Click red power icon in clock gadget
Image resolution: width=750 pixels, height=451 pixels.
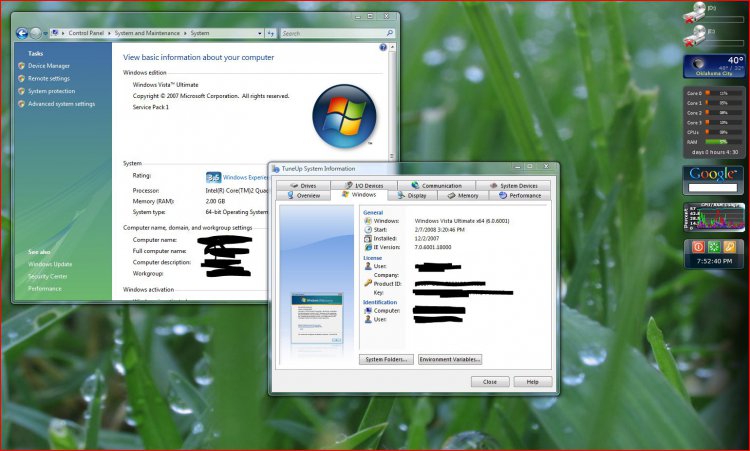[x=698, y=247]
